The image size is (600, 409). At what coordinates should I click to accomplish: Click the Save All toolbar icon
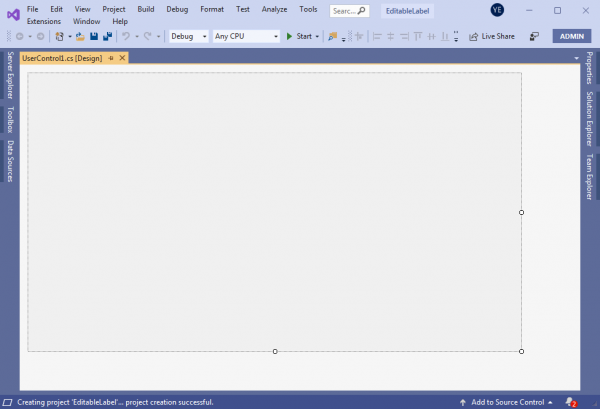(x=105, y=36)
